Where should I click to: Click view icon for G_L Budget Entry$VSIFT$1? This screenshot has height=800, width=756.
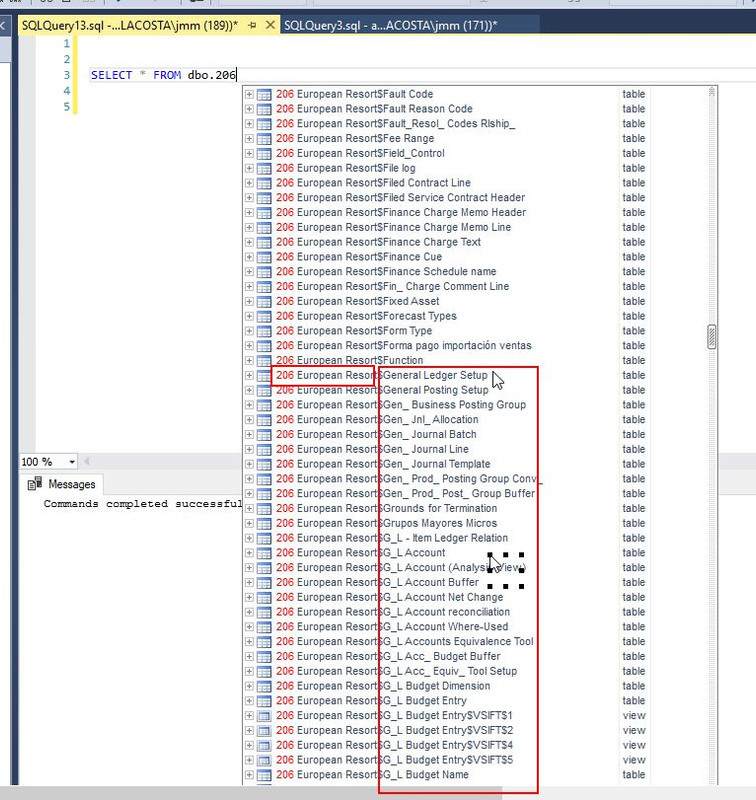click(x=264, y=715)
